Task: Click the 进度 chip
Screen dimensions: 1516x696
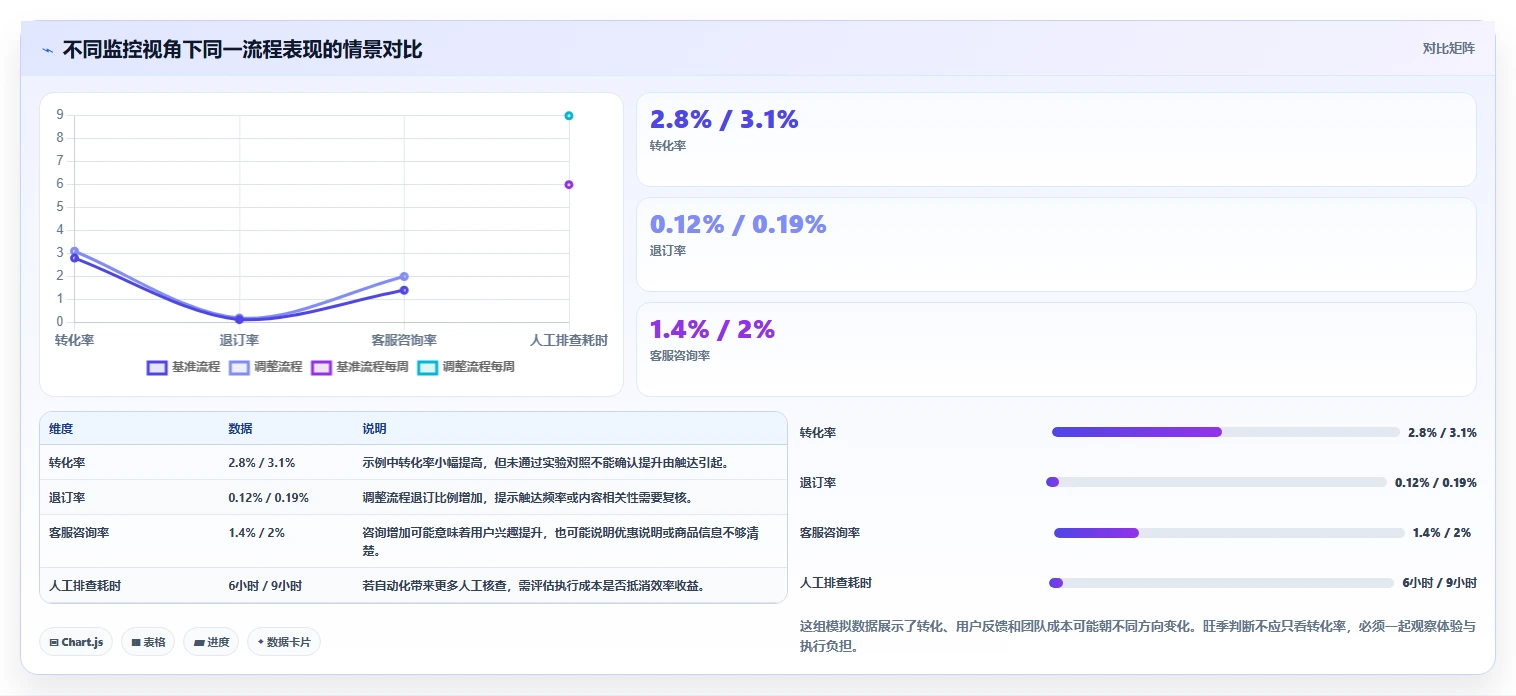Action: tap(211, 642)
